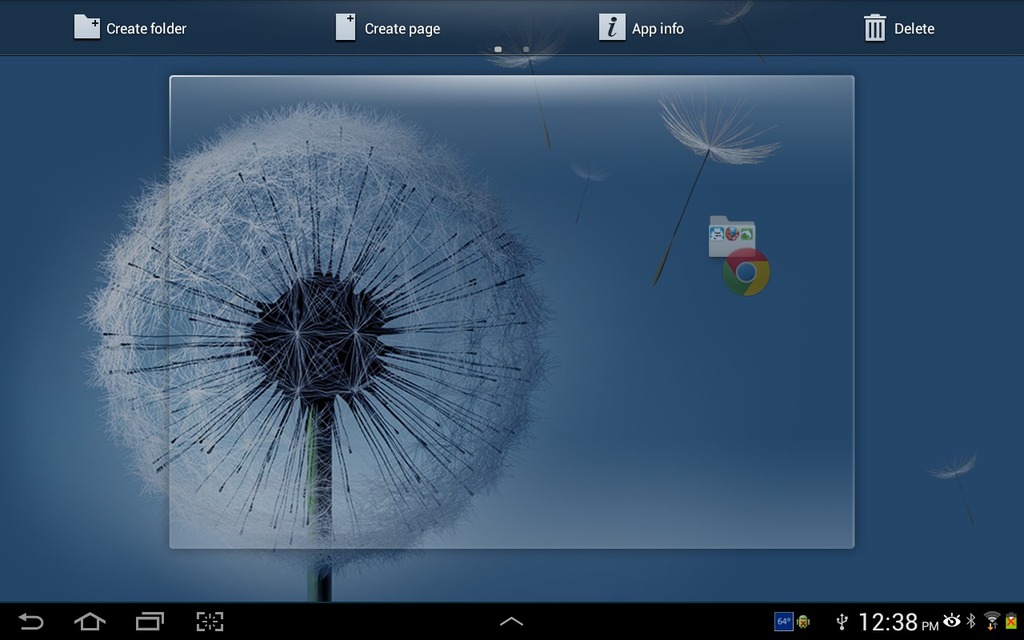Tap the Back navigation arrow
This screenshot has width=1024, height=640.
[x=30, y=621]
